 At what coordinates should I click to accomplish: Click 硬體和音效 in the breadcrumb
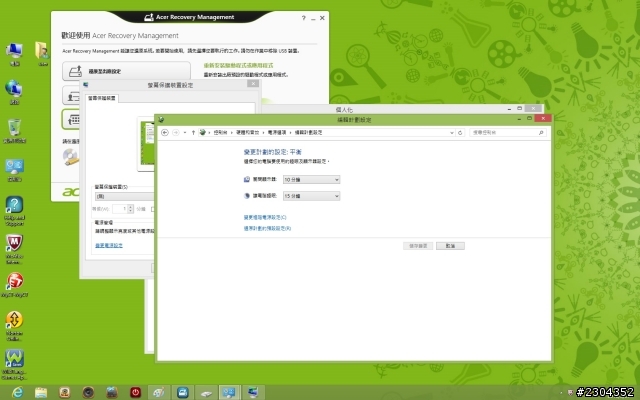click(247, 133)
